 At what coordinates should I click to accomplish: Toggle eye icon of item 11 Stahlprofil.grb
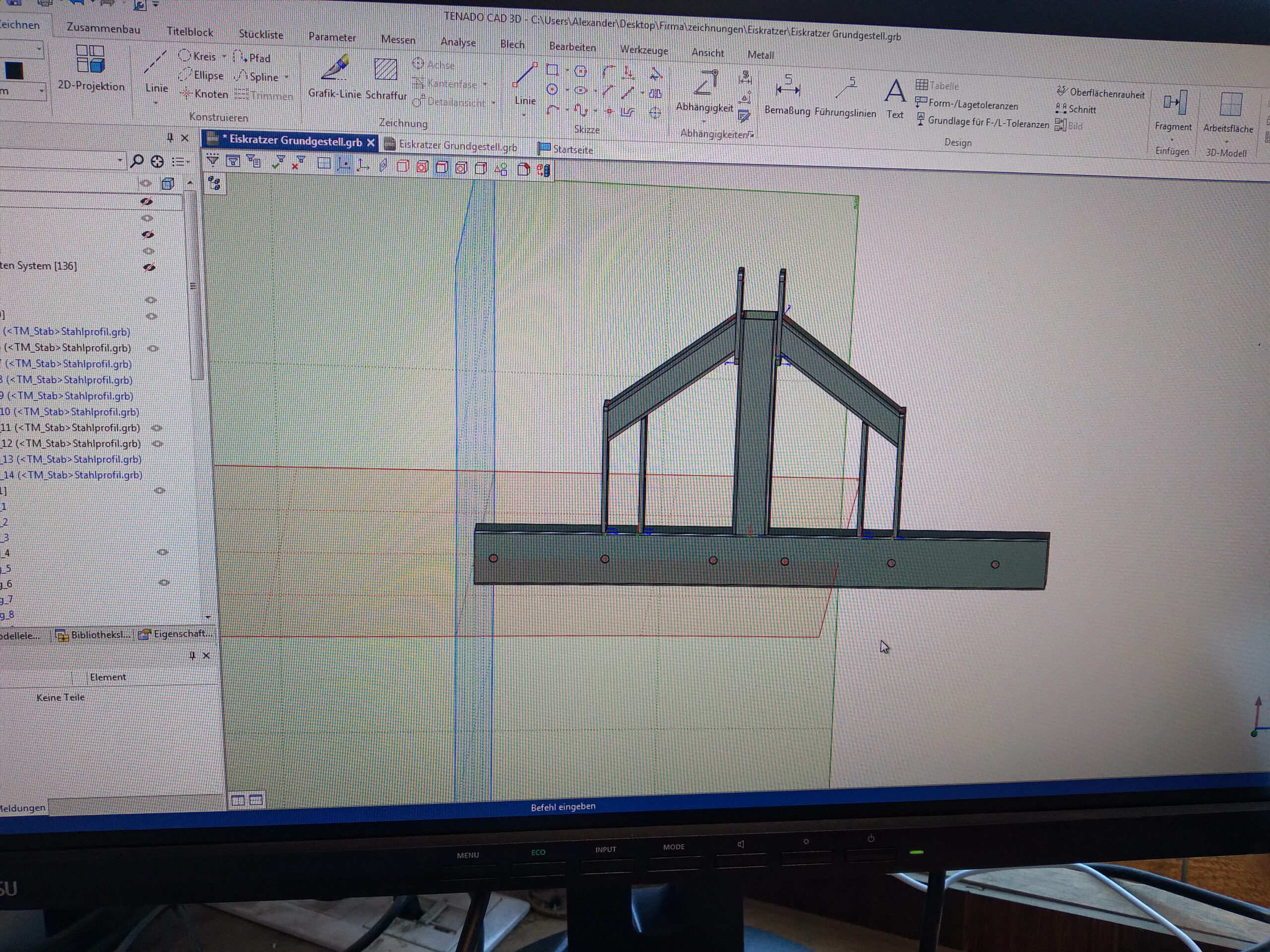(157, 428)
